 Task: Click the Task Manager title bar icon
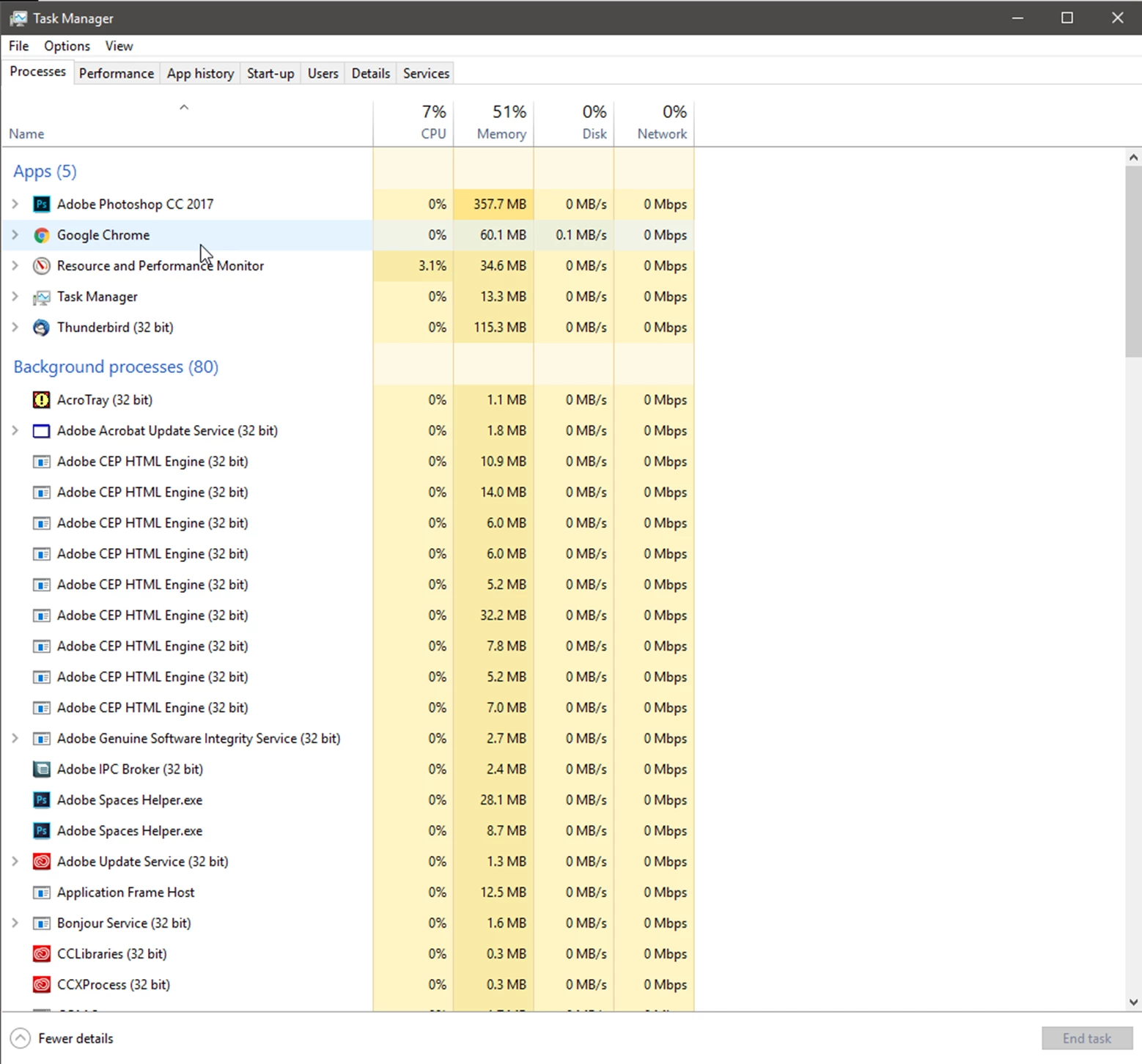tap(18, 18)
